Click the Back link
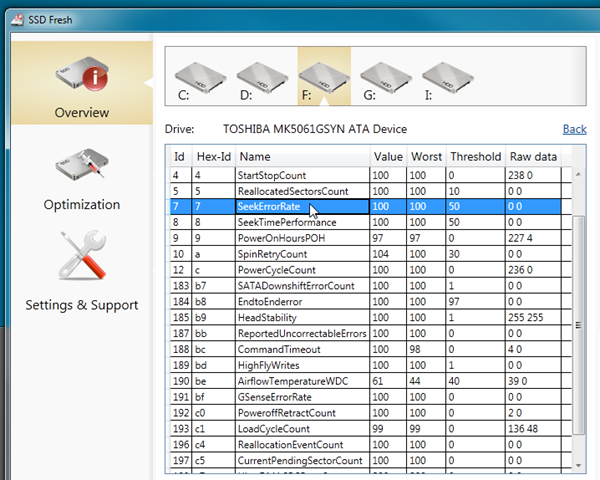 [x=574, y=129]
